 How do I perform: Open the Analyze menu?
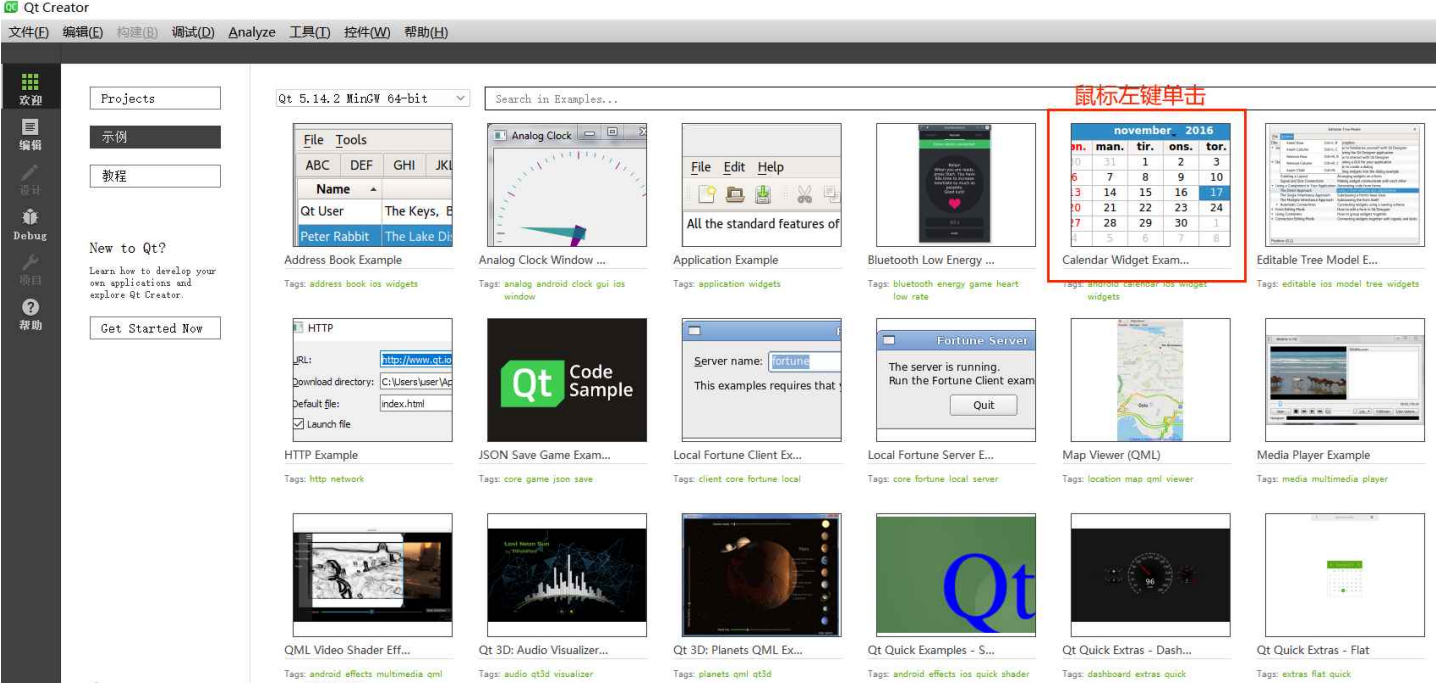point(252,32)
